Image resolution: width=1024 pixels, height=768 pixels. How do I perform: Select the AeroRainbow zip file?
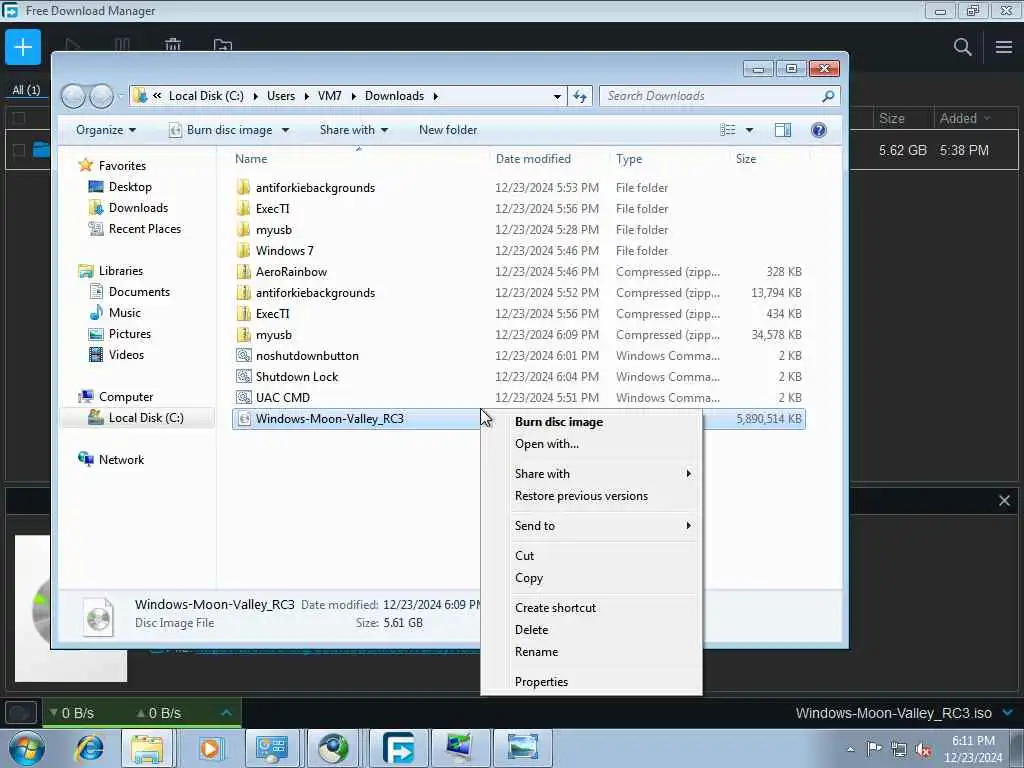(x=291, y=272)
